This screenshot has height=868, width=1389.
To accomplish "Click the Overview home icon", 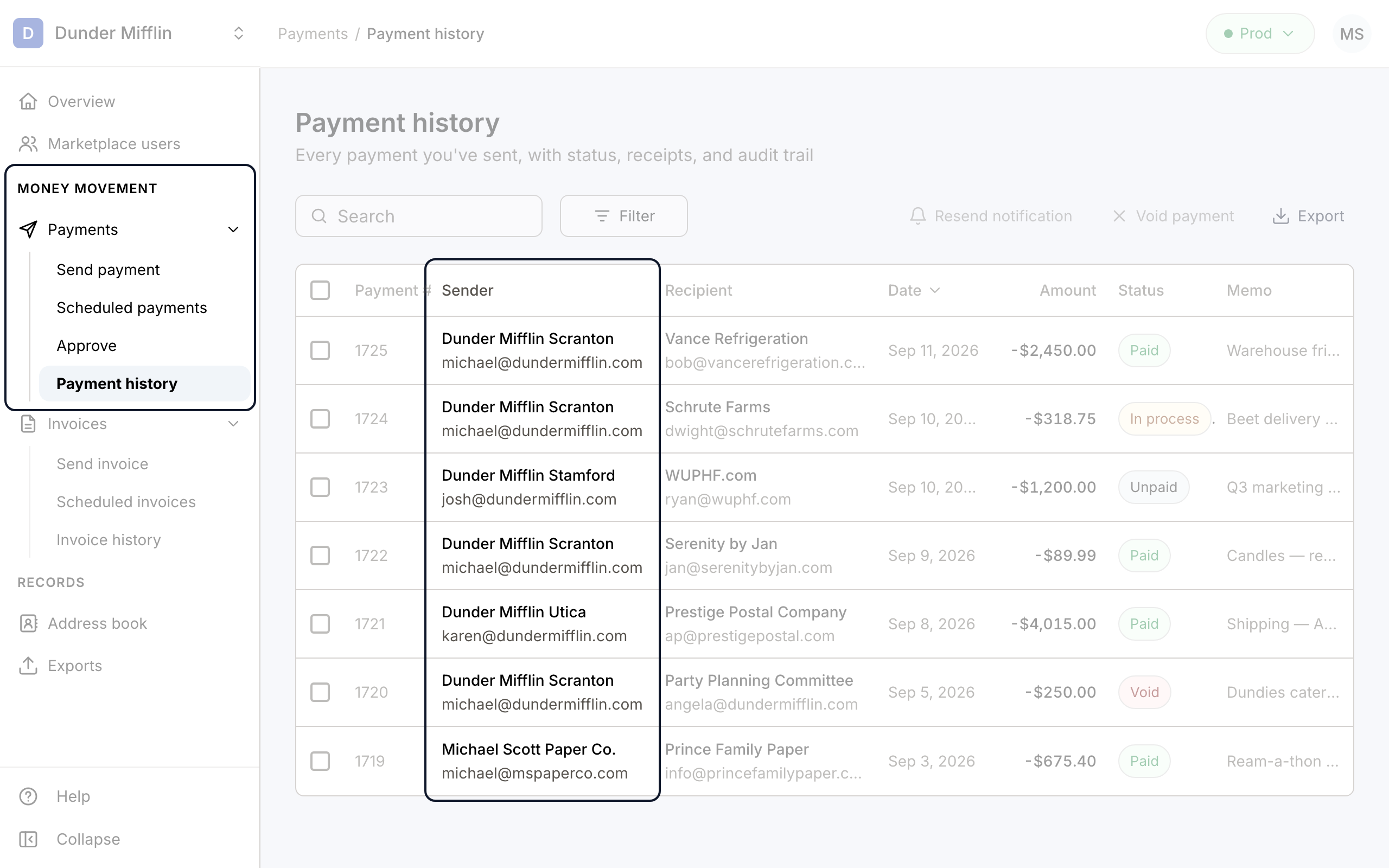I will click(x=28, y=101).
